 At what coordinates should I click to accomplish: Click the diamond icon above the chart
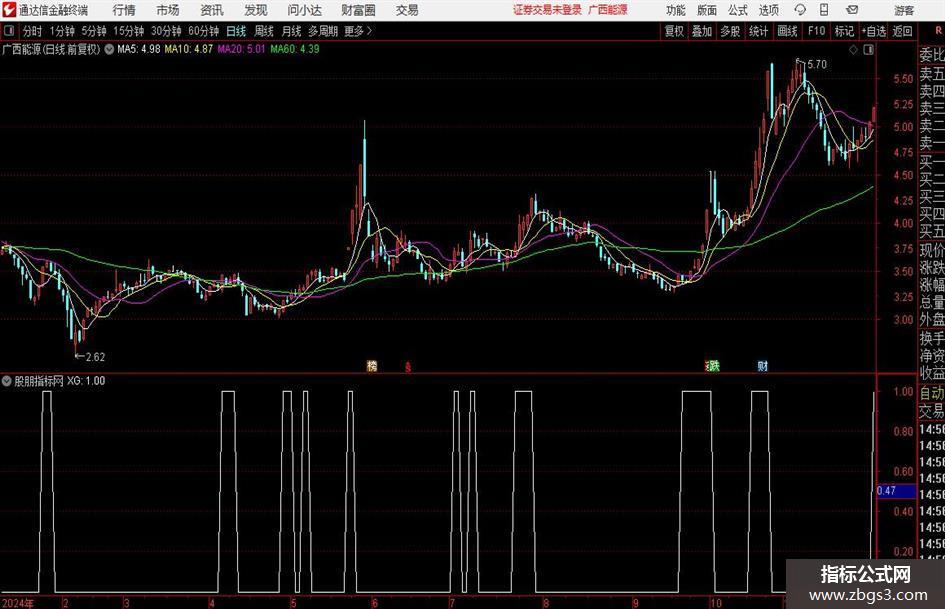tap(853, 50)
